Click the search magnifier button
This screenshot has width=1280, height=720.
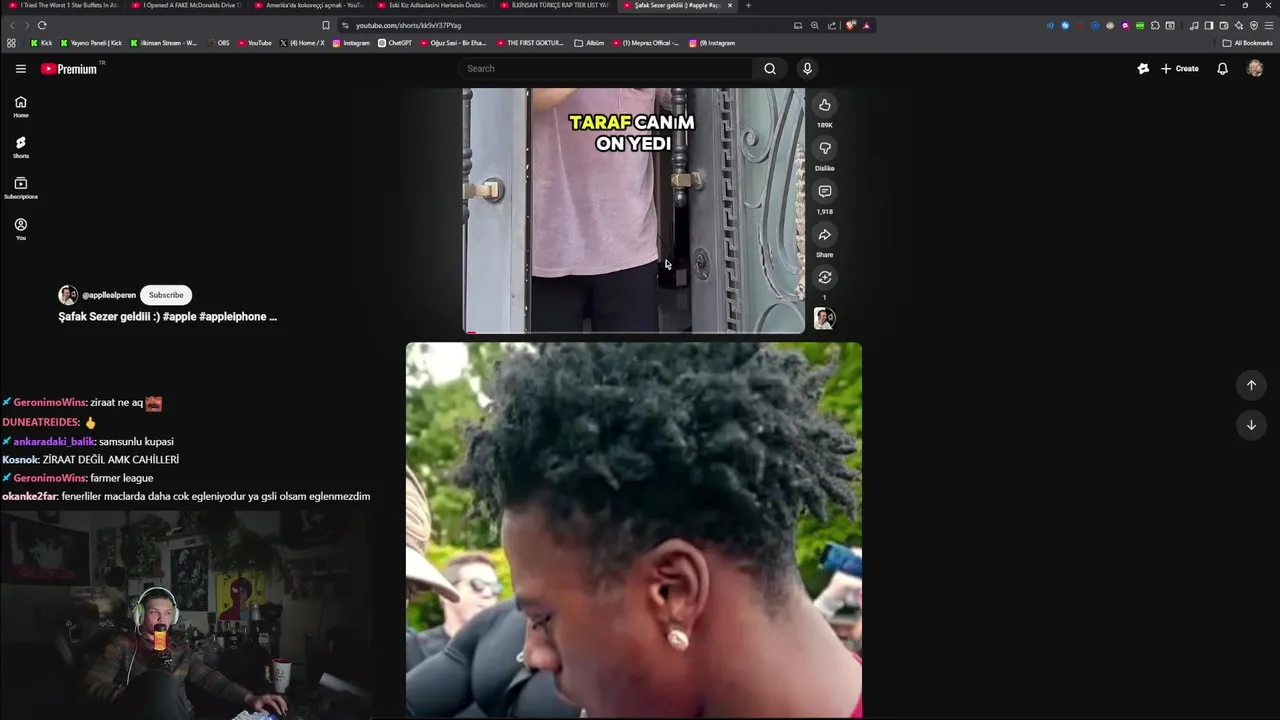pos(770,69)
